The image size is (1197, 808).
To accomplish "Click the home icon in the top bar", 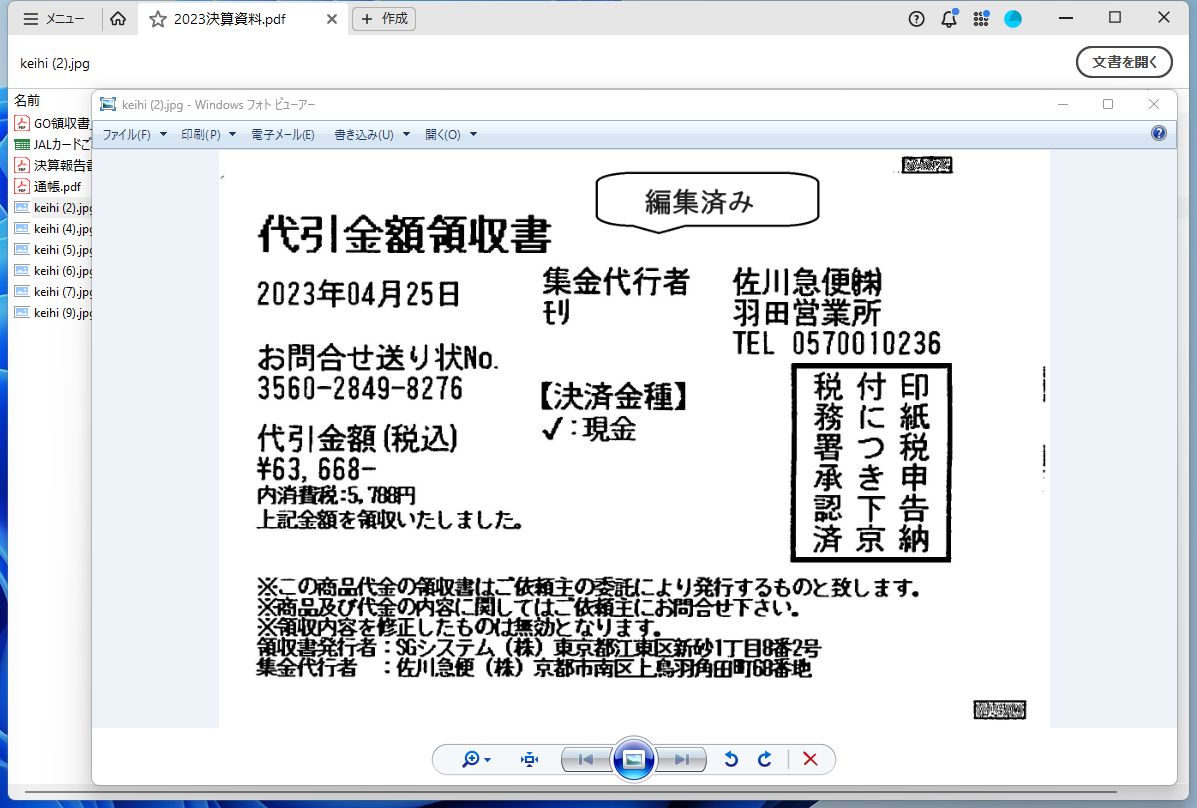I will pos(118,18).
